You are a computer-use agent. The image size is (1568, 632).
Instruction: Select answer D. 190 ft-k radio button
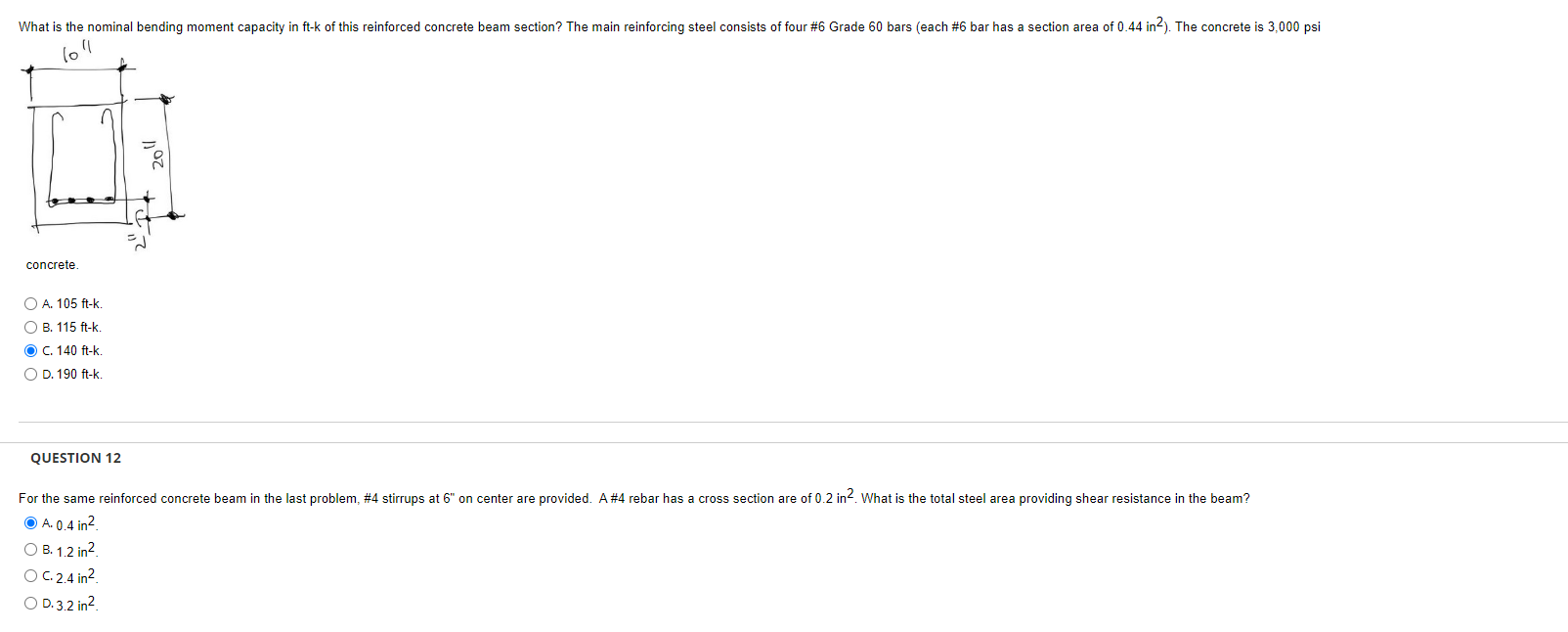30,374
